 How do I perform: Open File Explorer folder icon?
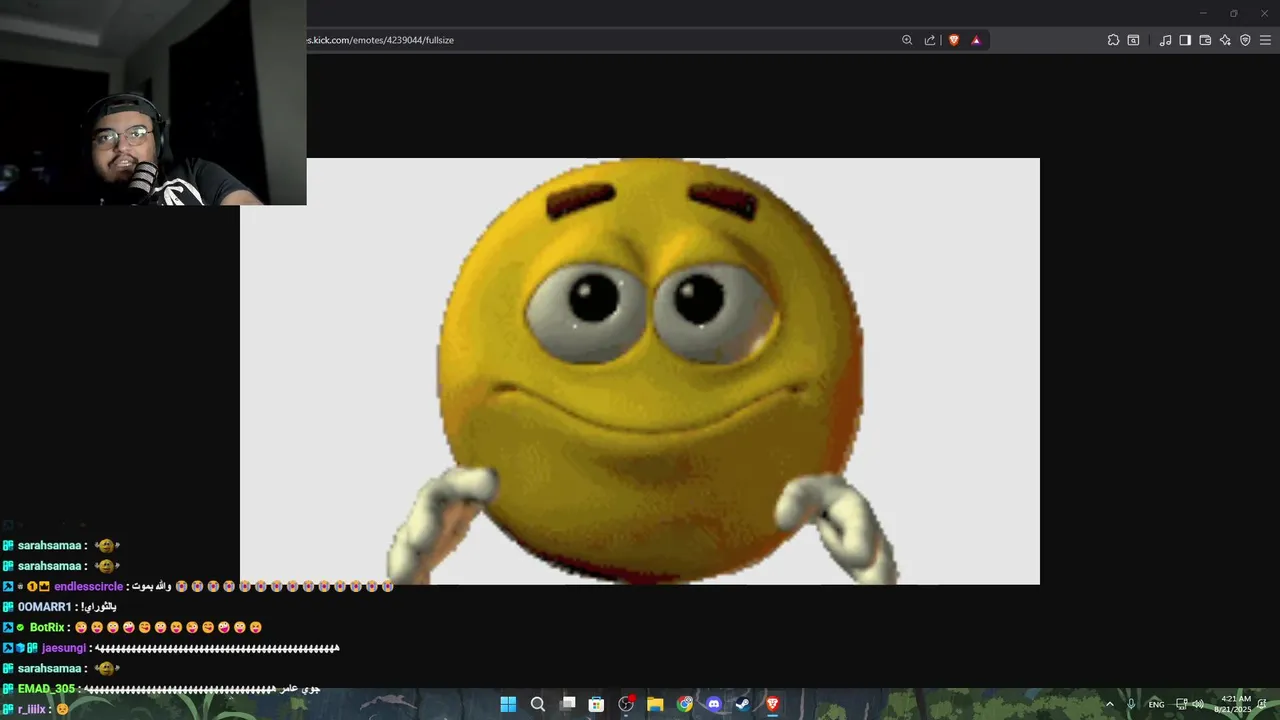pyautogui.click(x=655, y=704)
